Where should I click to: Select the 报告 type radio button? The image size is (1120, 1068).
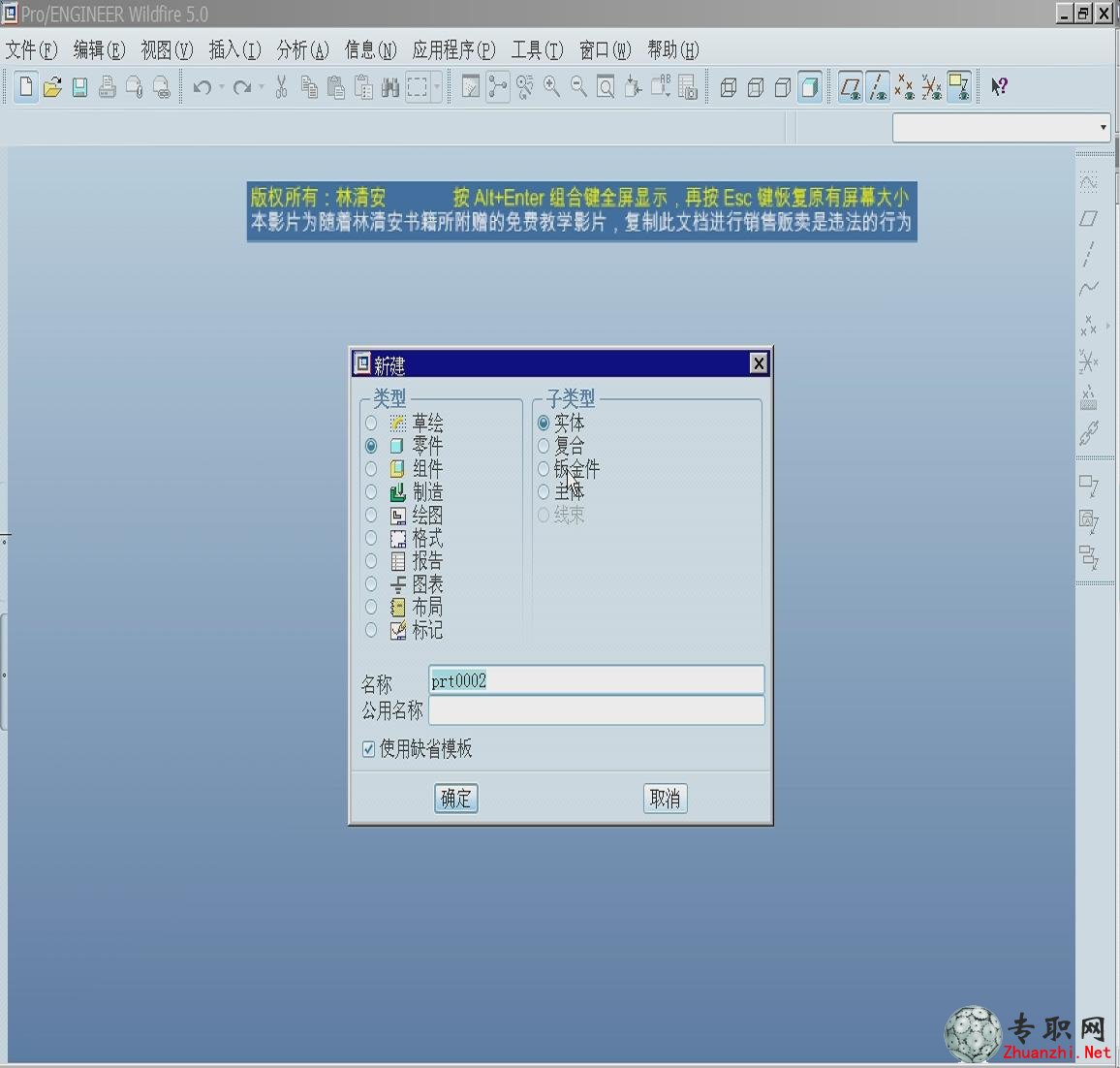(371, 561)
